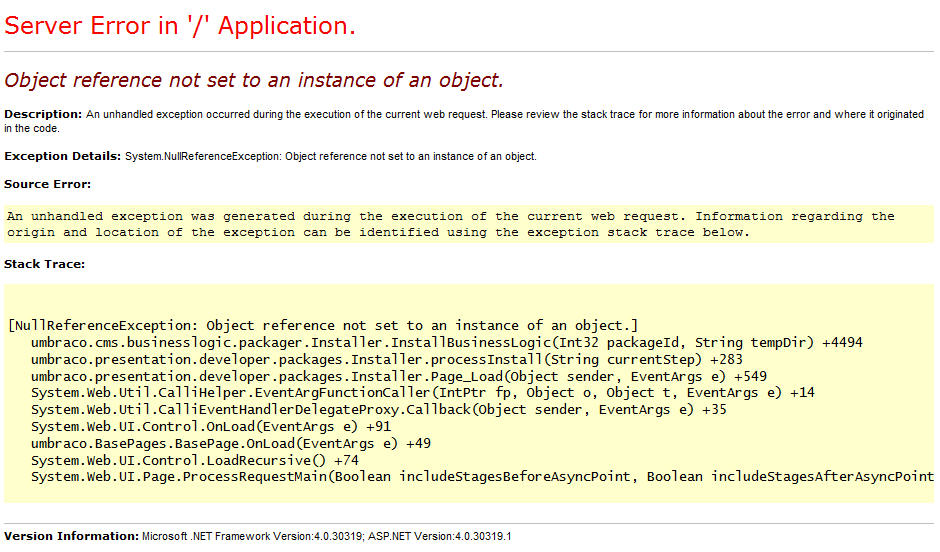Click the bold 'Exception Details:' label
Viewport: 940px width, 552px height.
[62, 157]
